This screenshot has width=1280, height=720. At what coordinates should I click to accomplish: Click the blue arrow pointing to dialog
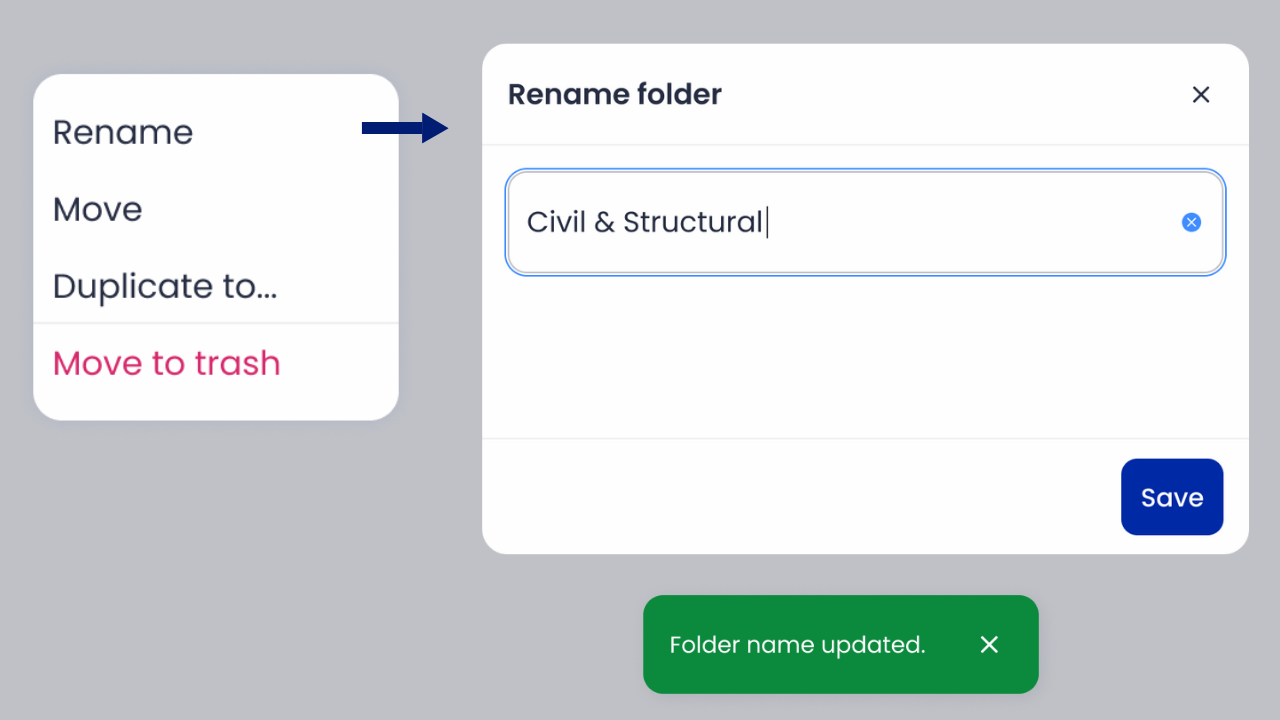405,128
